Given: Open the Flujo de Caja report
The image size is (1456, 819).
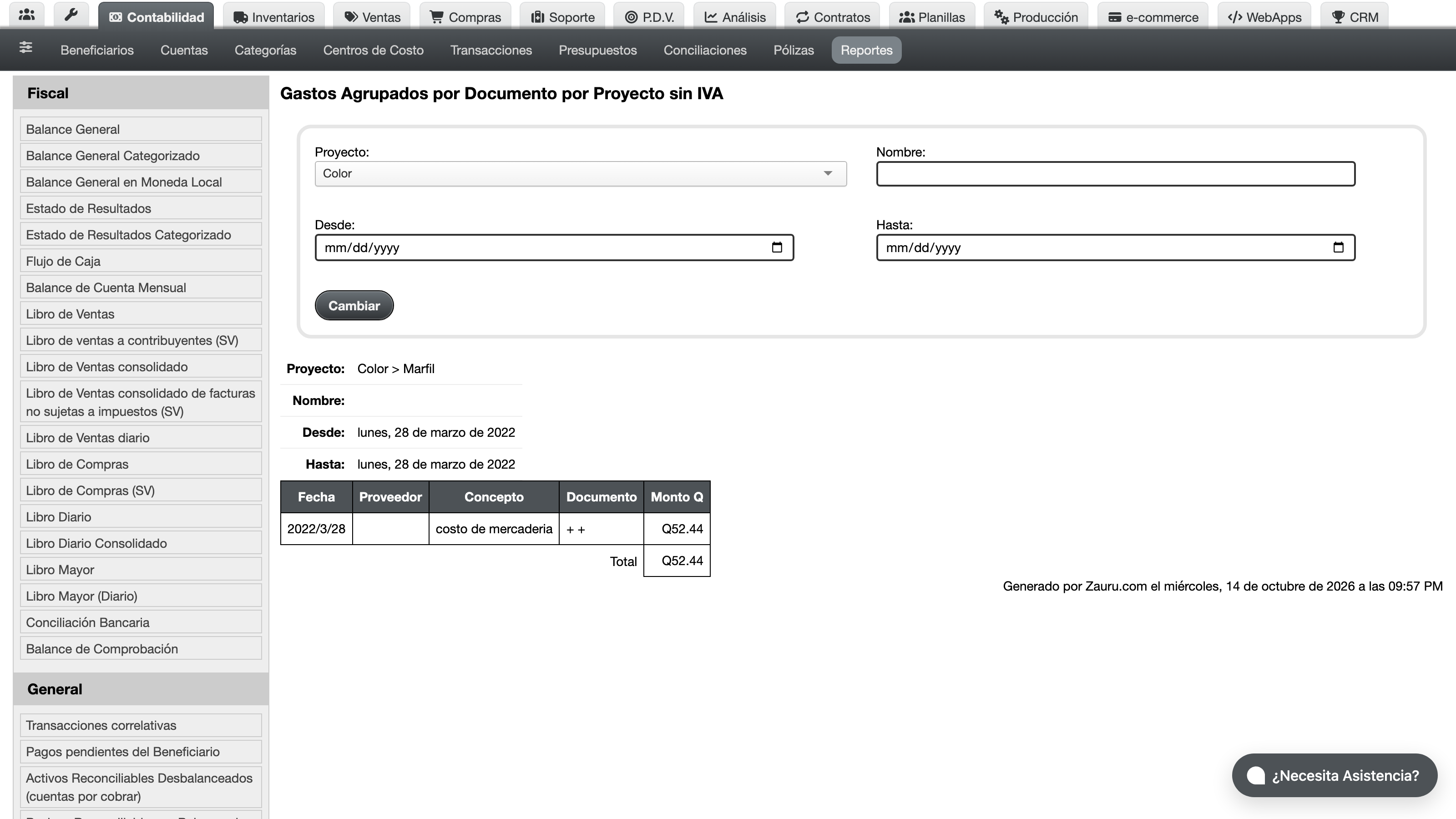Looking at the screenshot, I should coord(141,261).
